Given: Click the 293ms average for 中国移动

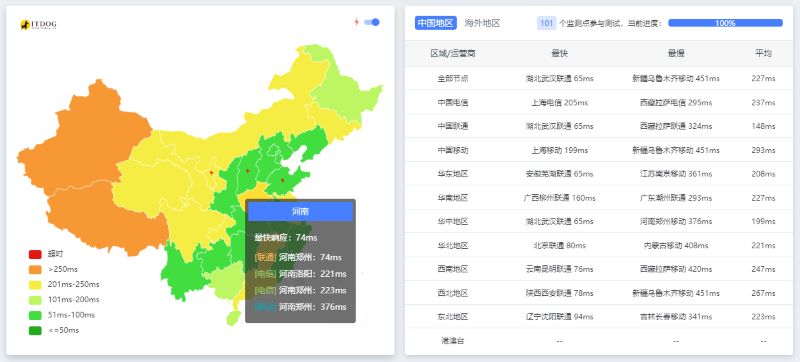Looking at the screenshot, I should (x=763, y=150).
